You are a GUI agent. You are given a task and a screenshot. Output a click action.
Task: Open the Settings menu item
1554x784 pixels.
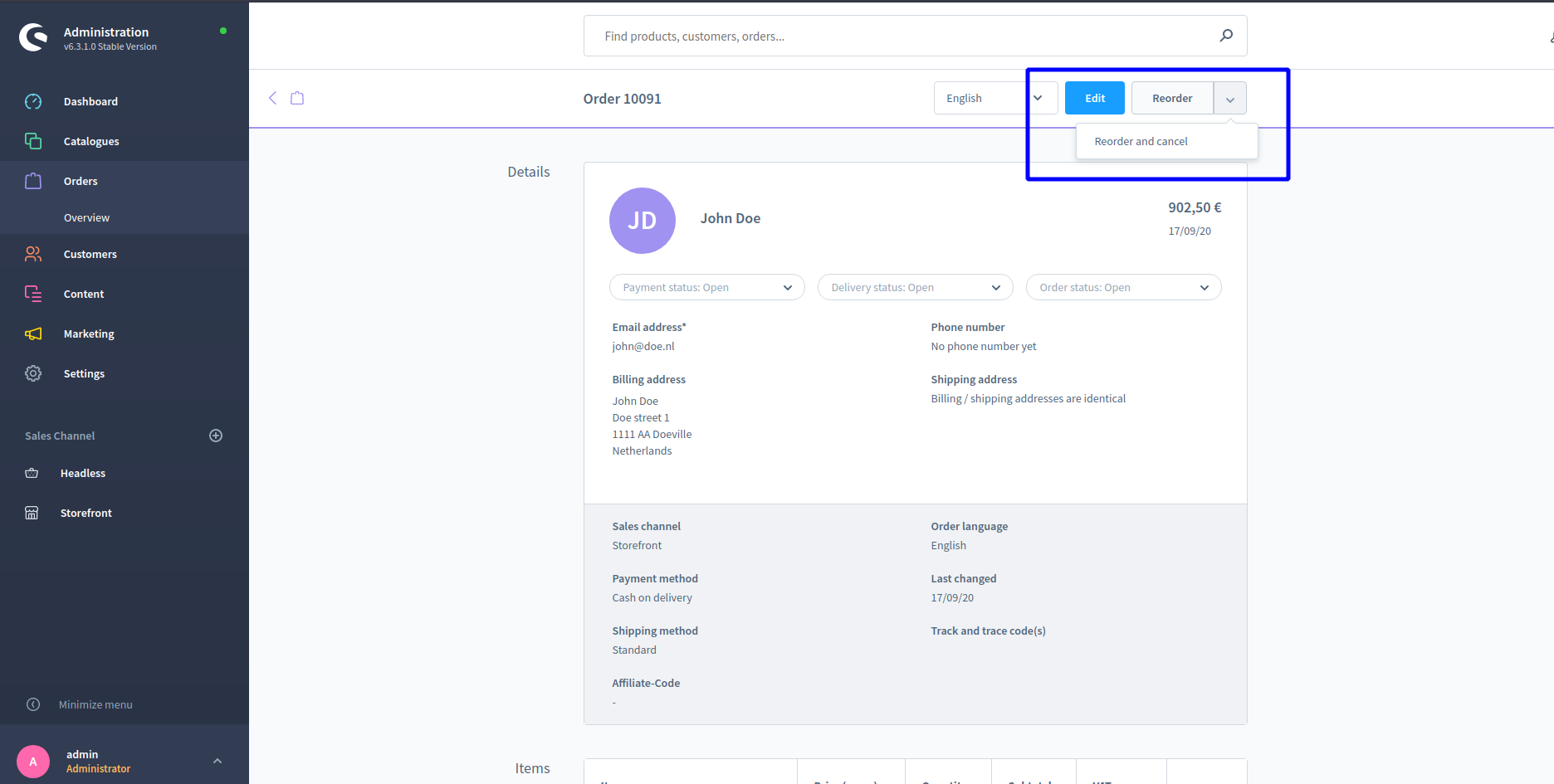pyautogui.click(x=84, y=373)
